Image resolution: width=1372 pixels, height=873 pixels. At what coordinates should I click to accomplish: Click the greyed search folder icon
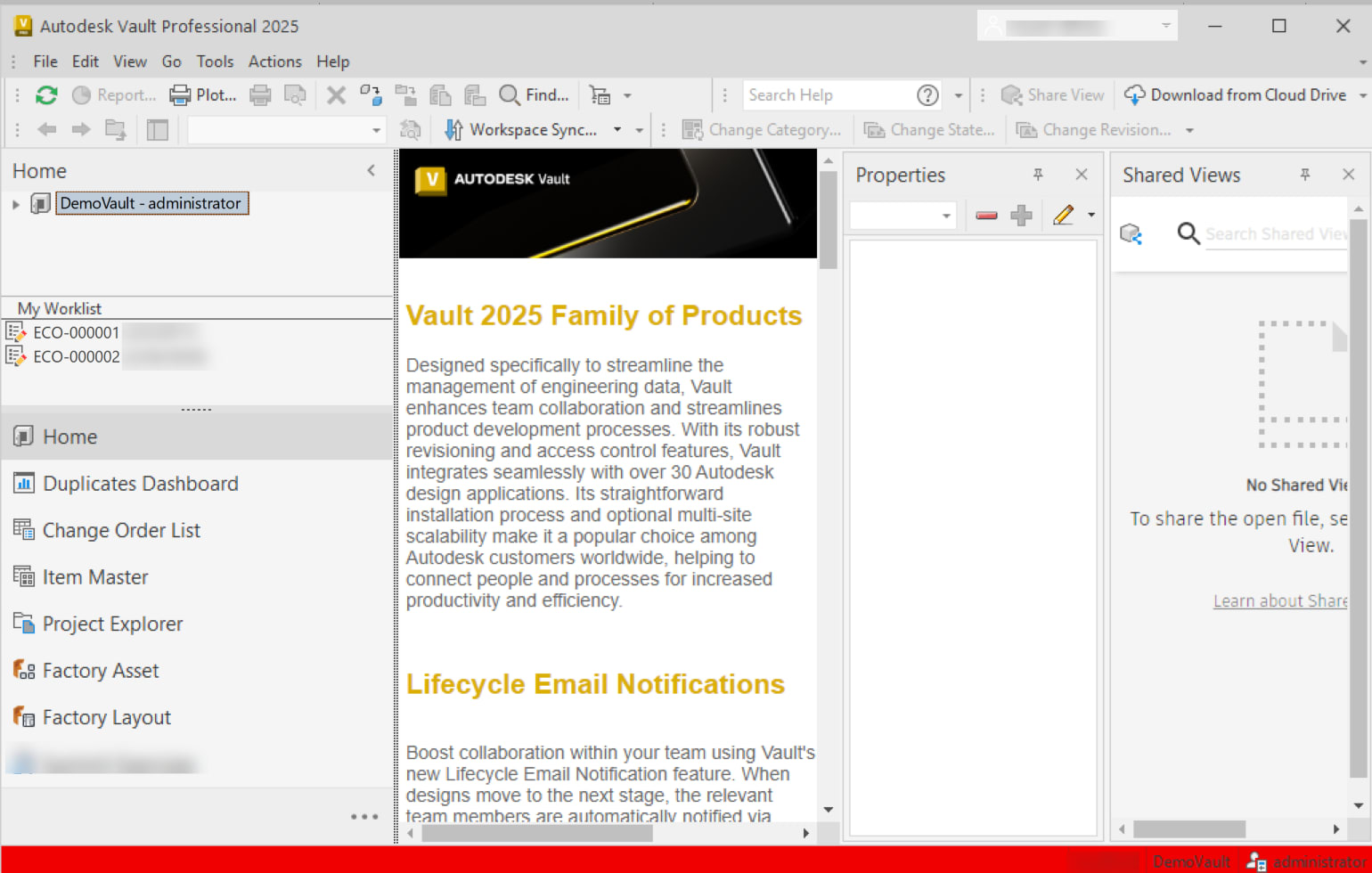(410, 130)
